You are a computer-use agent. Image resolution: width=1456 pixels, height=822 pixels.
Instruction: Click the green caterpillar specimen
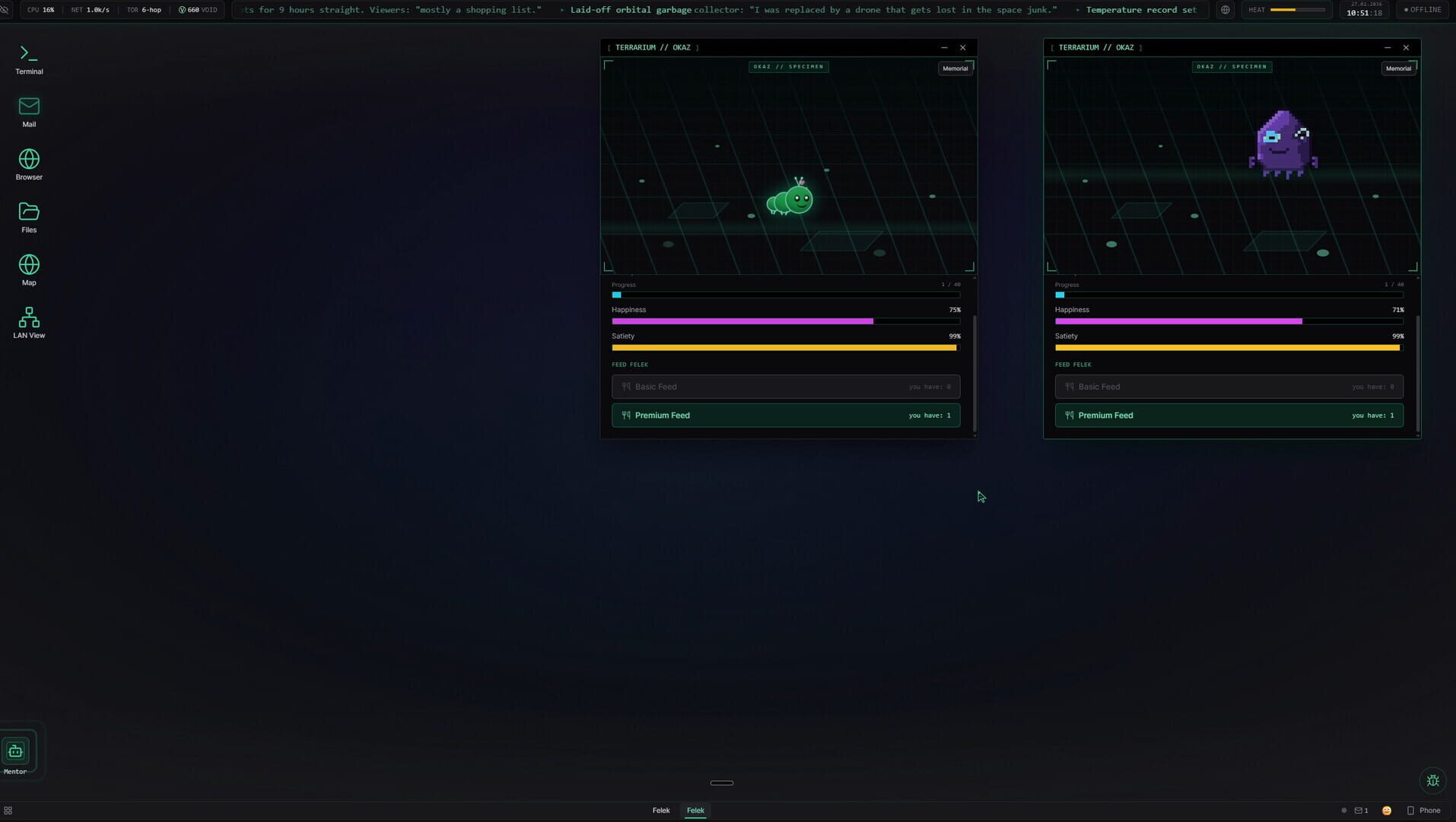790,197
